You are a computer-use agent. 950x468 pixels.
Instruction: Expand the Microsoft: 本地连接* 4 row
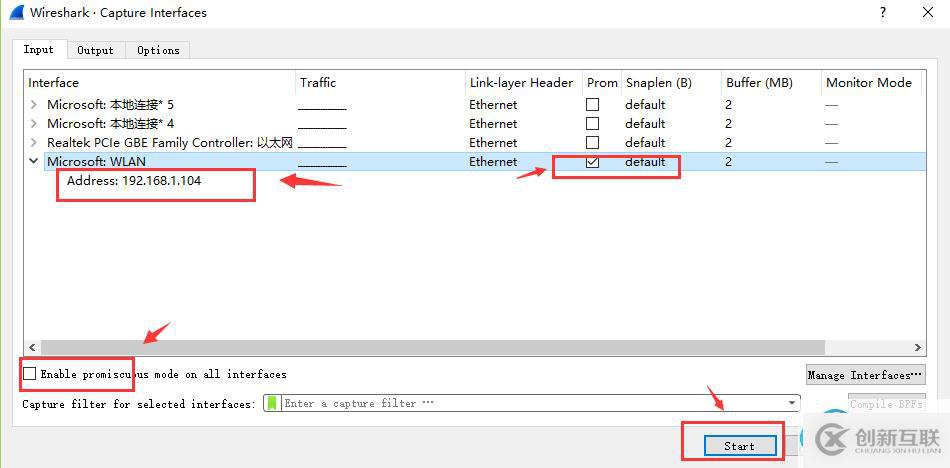pos(33,124)
